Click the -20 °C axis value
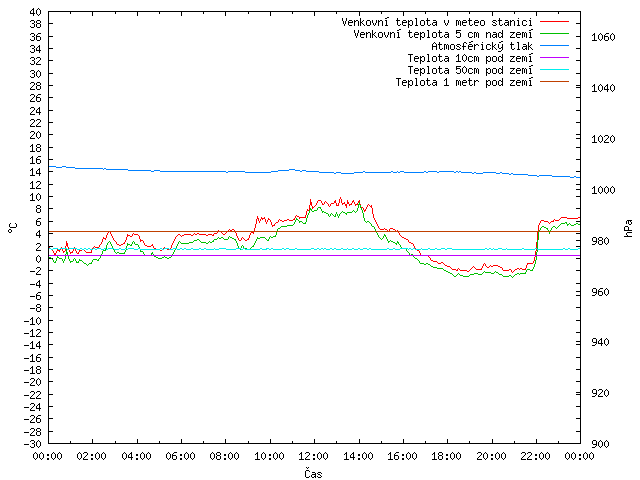The height and width of the screenshot is (480, 640). [x=33, y=382]
